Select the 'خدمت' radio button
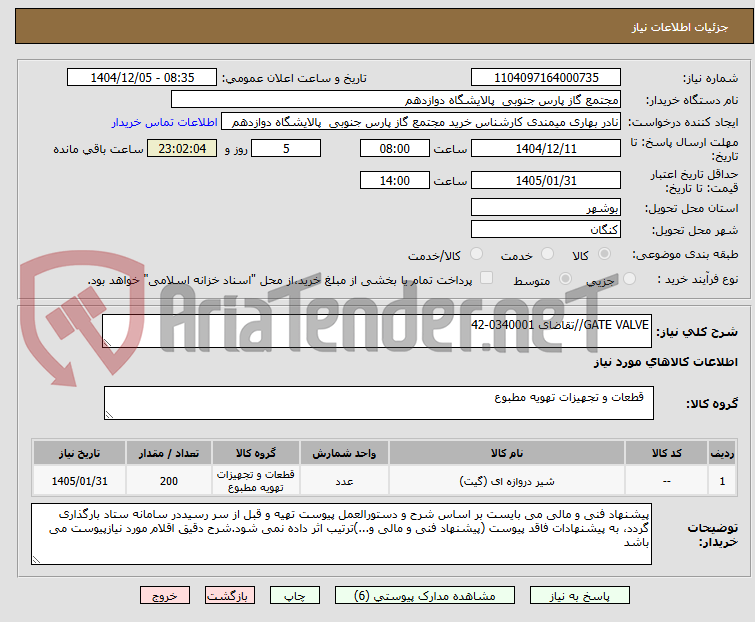 pos(547,254)
